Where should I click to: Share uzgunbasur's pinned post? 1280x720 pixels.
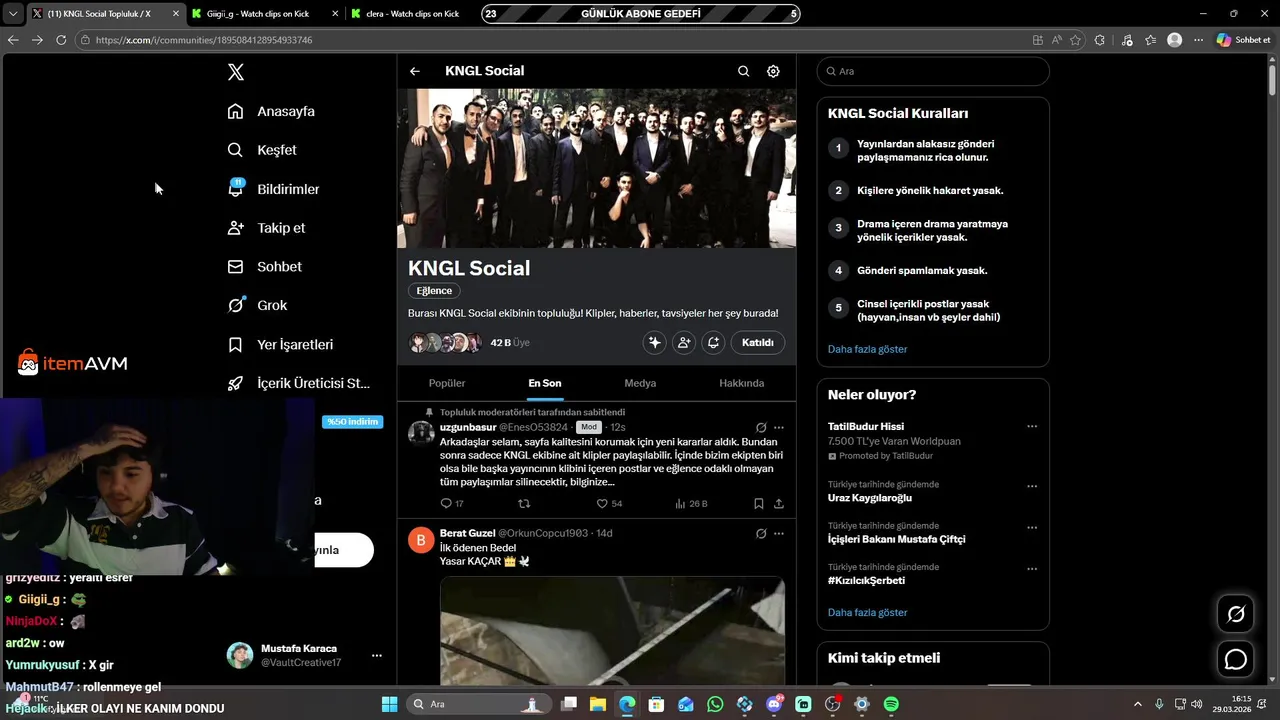point(779,504)
